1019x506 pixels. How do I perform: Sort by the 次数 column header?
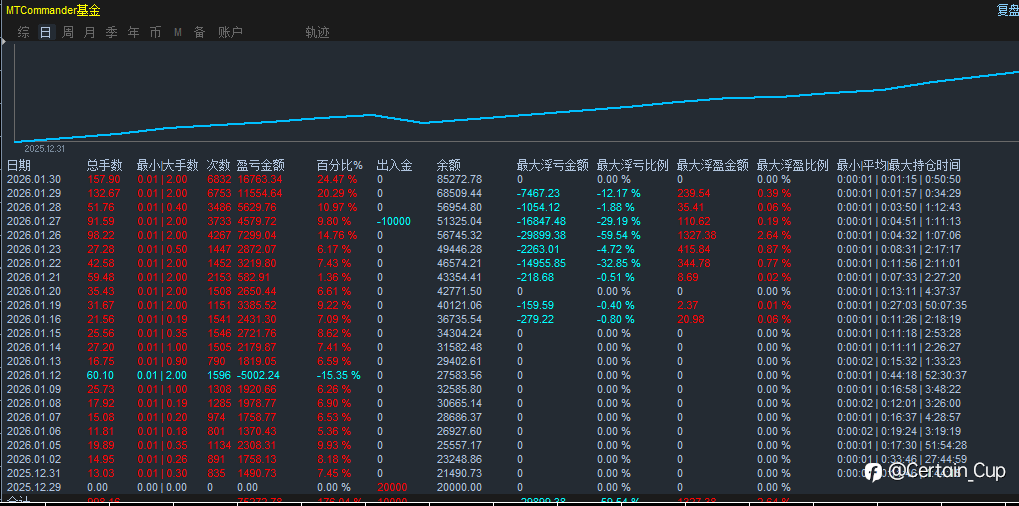click(x=218, y=166)
